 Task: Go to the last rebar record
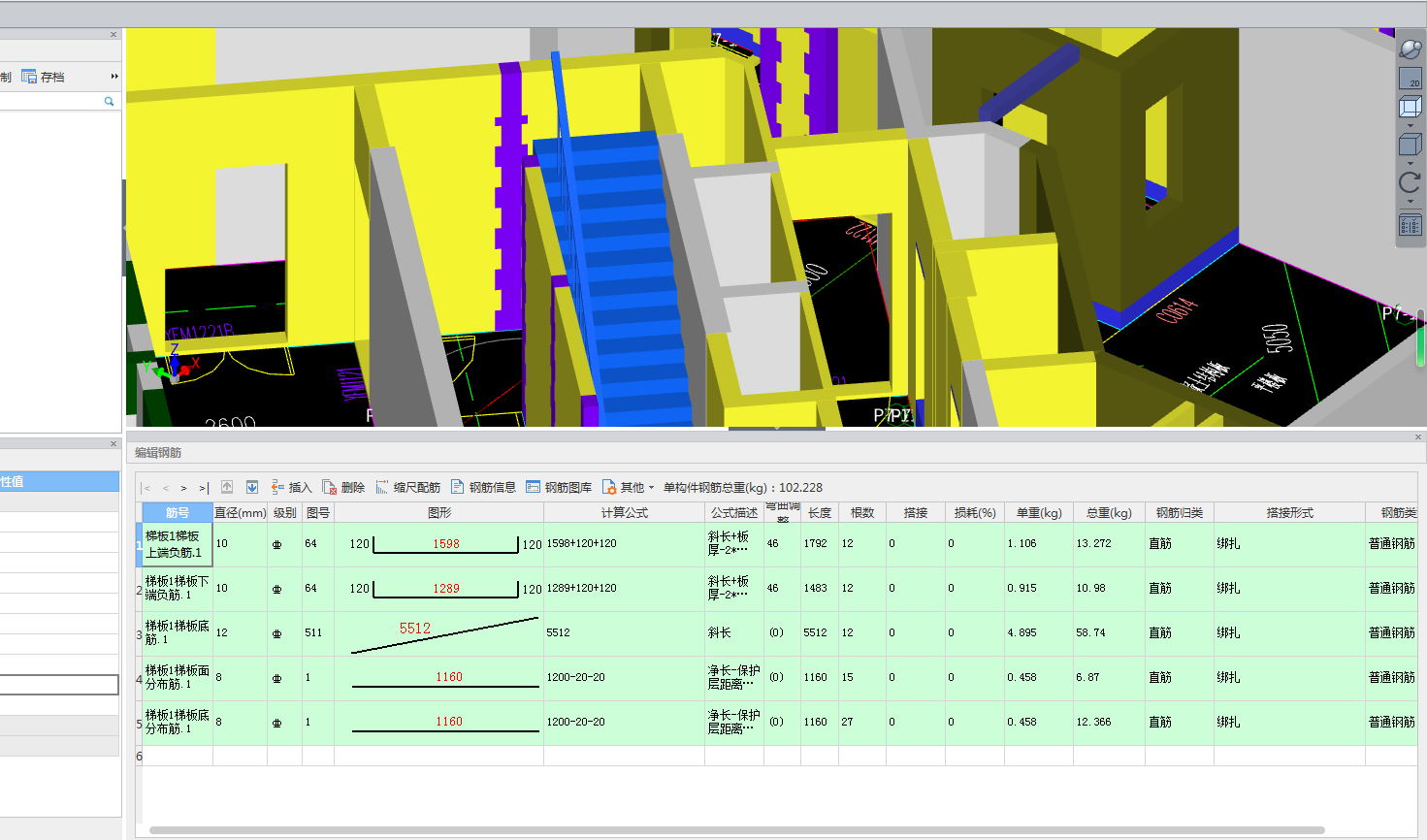pos(204,488)
